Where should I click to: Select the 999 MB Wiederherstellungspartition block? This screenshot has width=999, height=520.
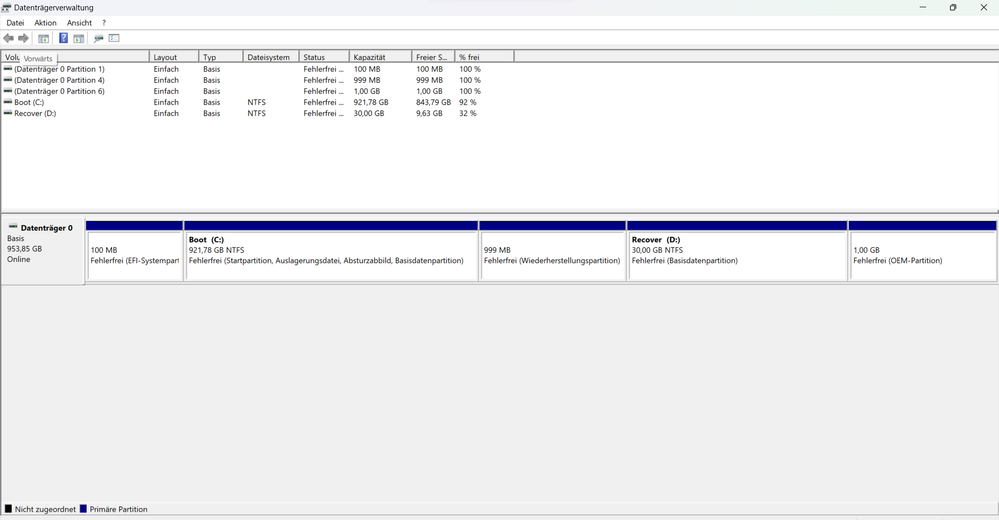[x=552, y=256]
